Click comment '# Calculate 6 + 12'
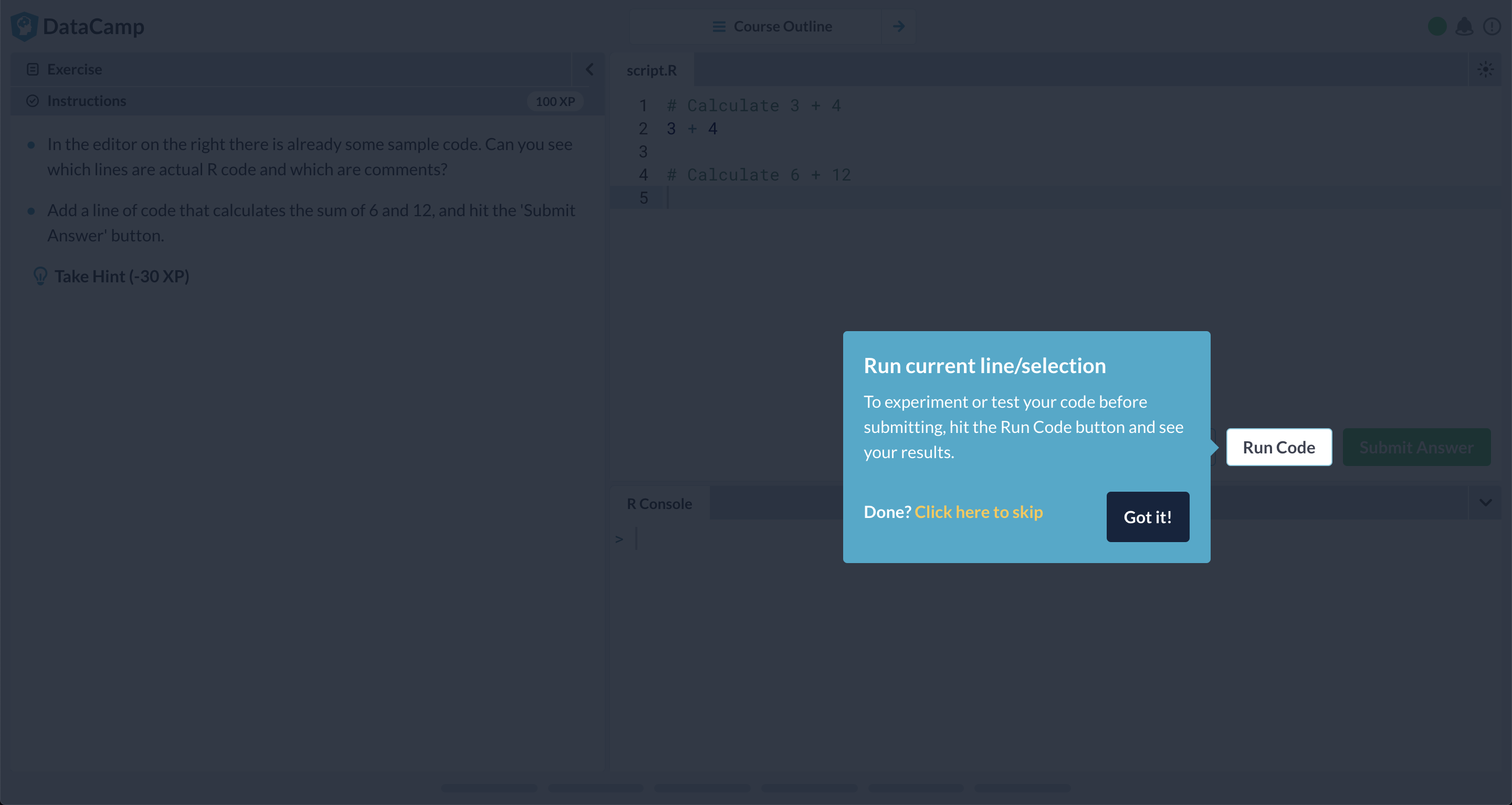The height and width of the screenshot is (805, 1512). click(x=759, y=175)
